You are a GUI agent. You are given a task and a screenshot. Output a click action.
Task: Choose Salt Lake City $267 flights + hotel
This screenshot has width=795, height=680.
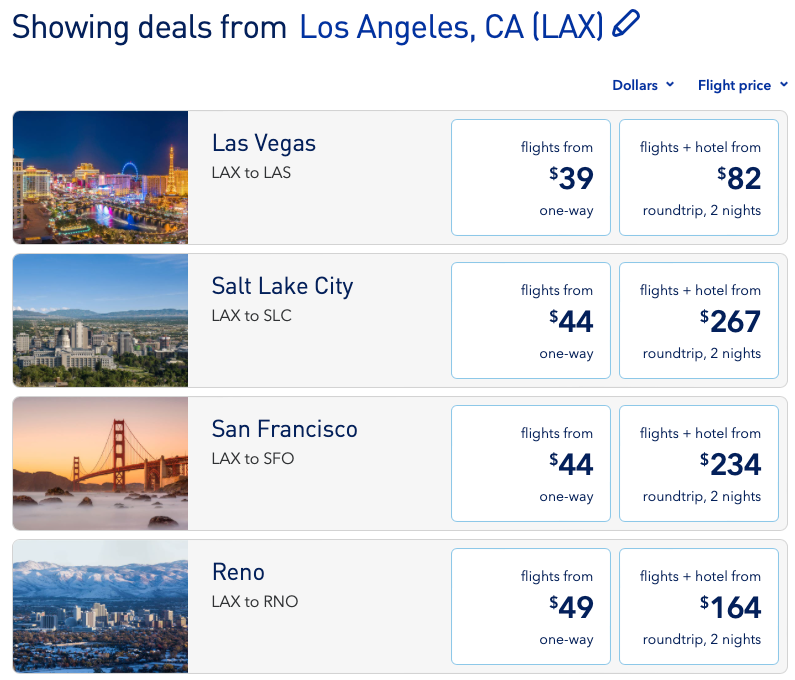tap(698, 321)
